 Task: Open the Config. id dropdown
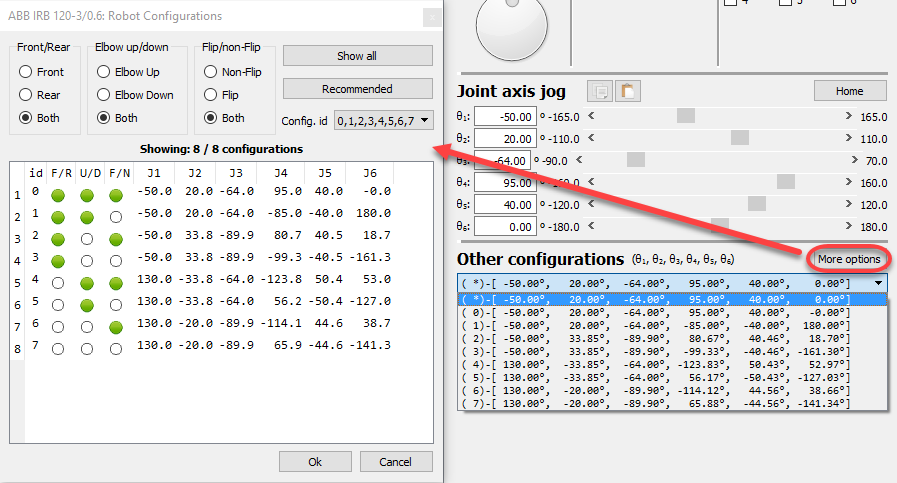384,121
